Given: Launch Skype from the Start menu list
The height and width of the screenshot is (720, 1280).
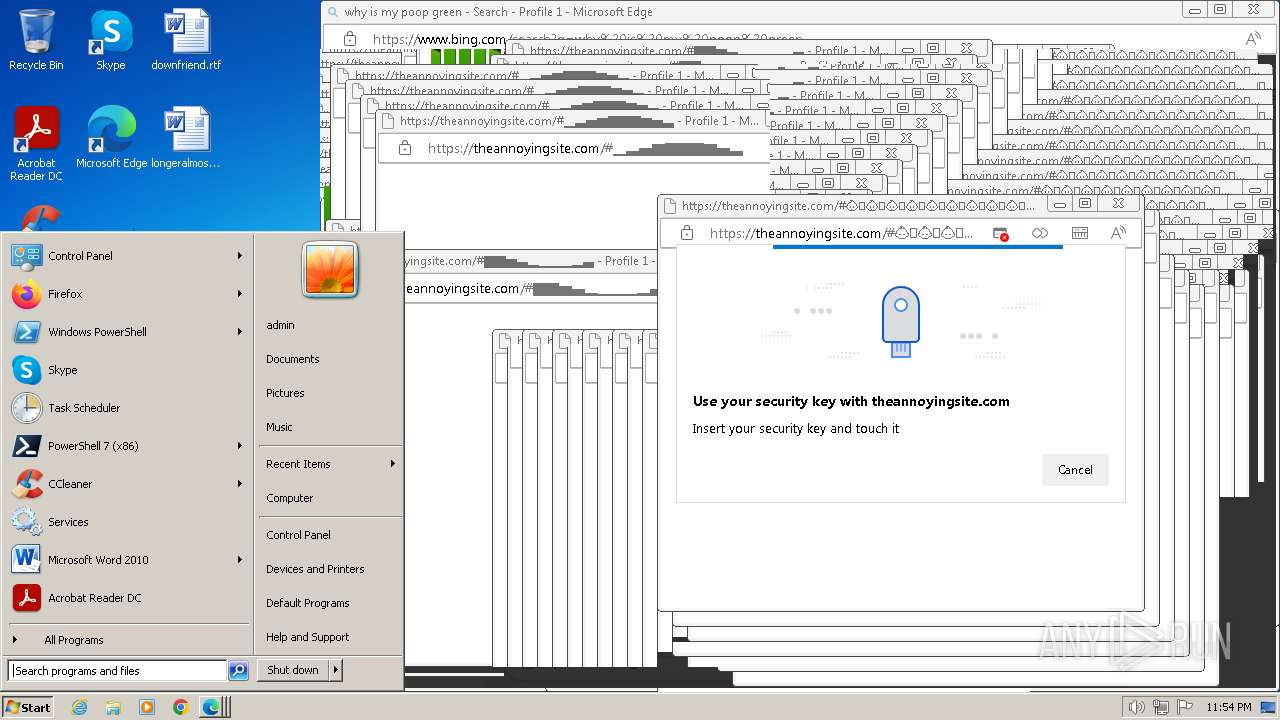Looking at the screenshot, I should click(127, 370).
